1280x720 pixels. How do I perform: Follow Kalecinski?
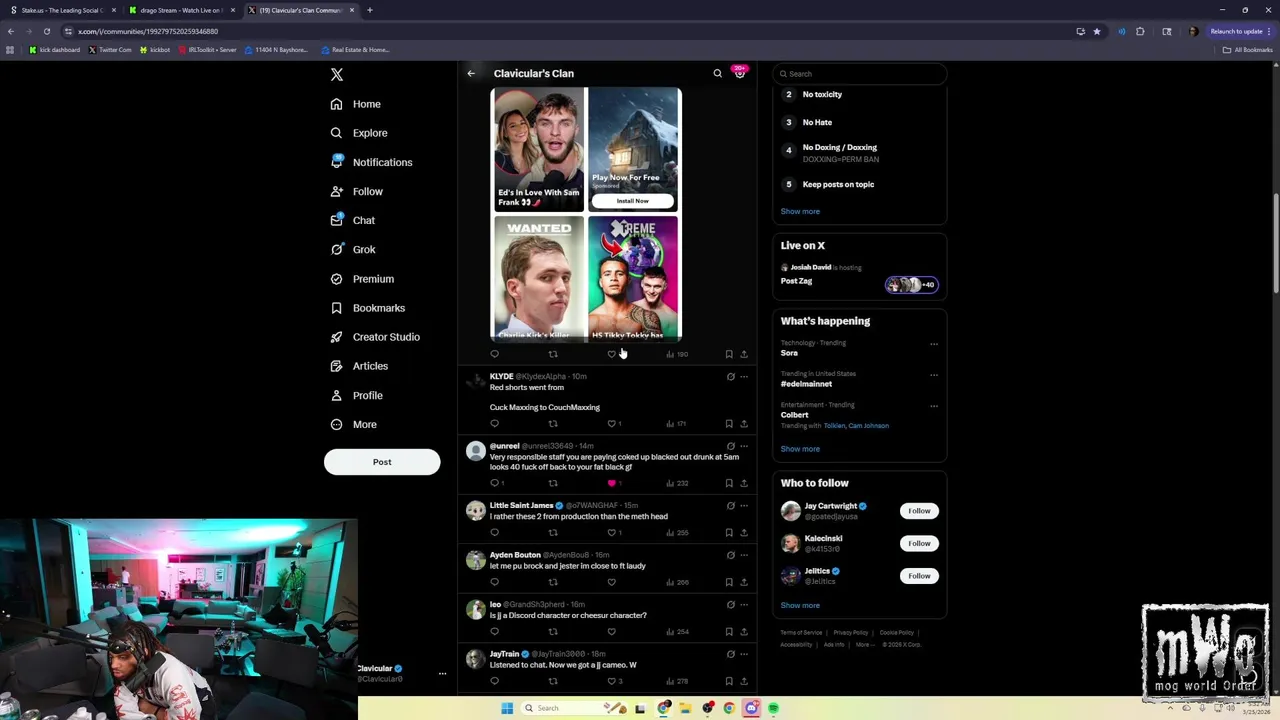tap(919, 543)
